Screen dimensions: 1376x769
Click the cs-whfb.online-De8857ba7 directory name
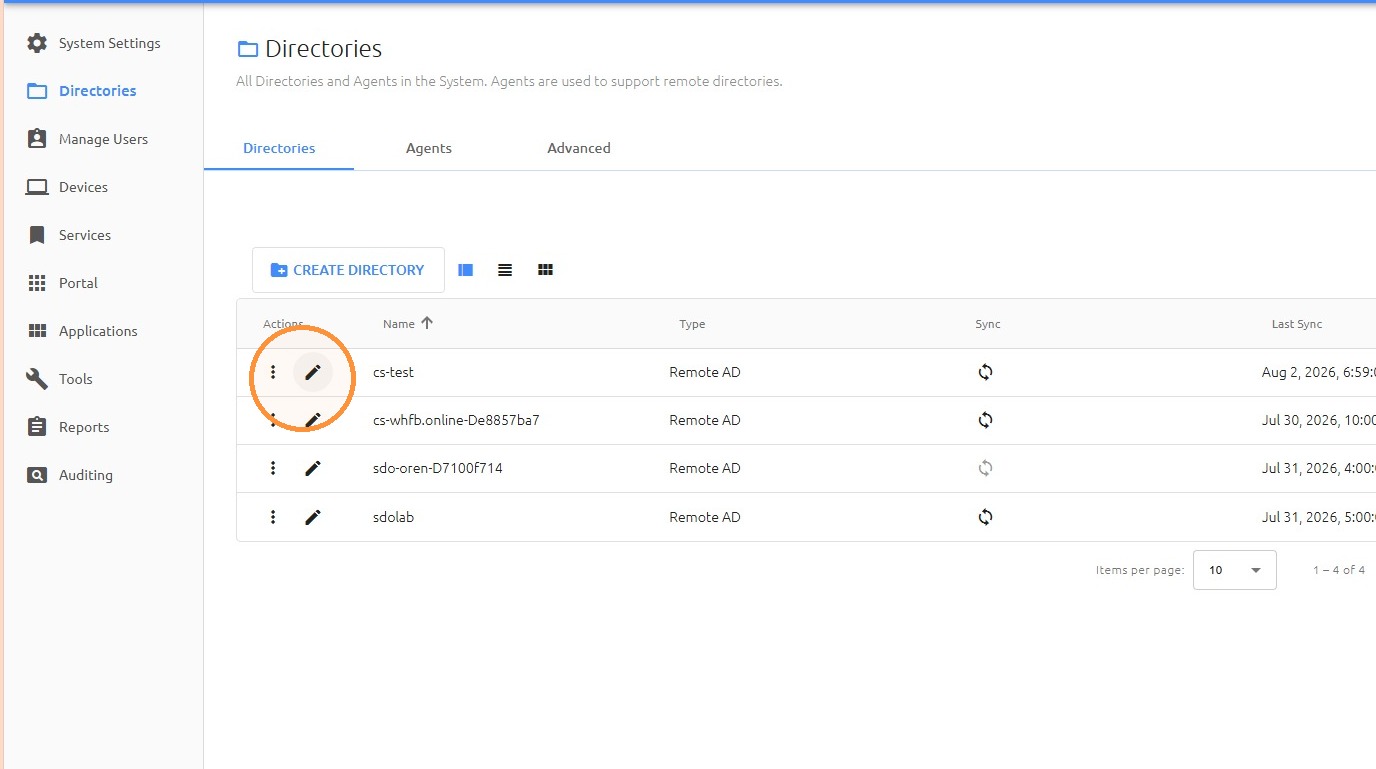(x=456, y=420)
